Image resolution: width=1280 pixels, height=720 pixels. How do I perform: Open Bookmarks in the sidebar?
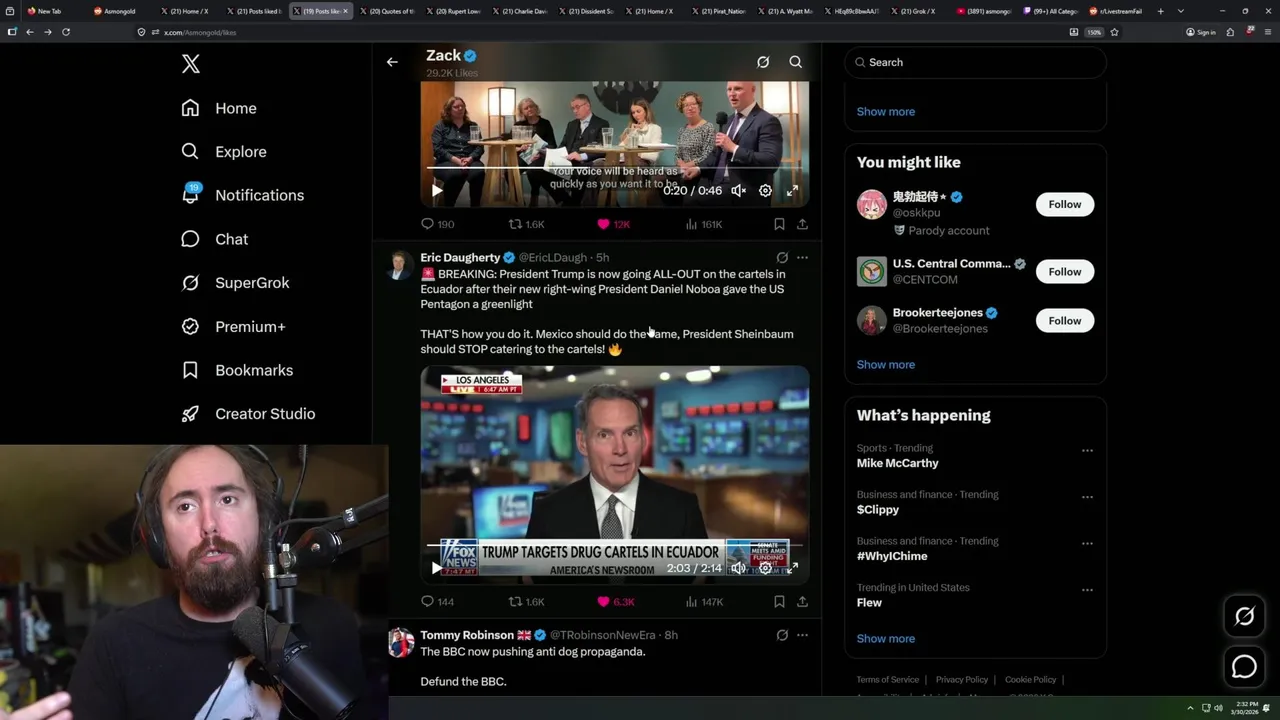[x=237, y=370]
